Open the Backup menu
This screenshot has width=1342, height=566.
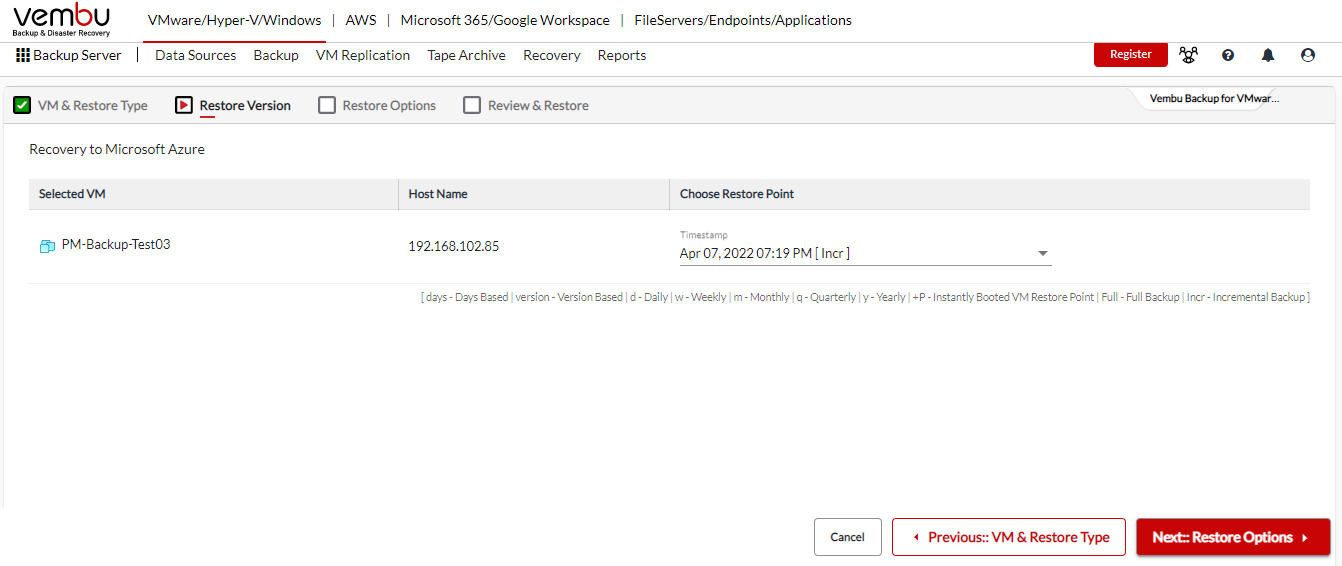tap(276, 56)
